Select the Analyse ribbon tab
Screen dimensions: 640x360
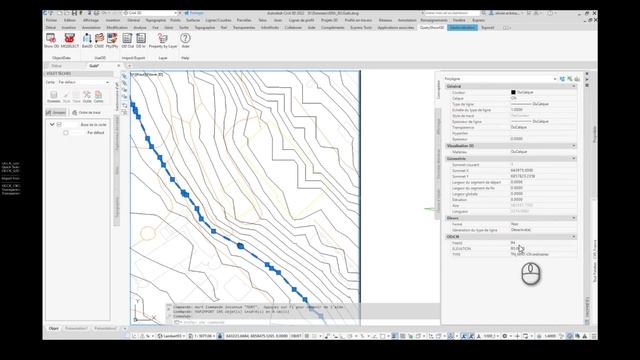pyautogui.click(x=140, y=28)
